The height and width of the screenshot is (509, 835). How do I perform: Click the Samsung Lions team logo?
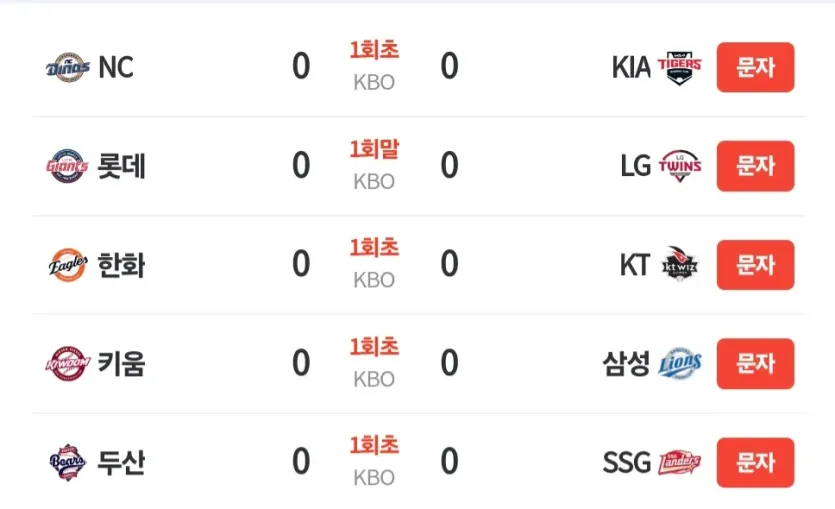tap(680, 364)
